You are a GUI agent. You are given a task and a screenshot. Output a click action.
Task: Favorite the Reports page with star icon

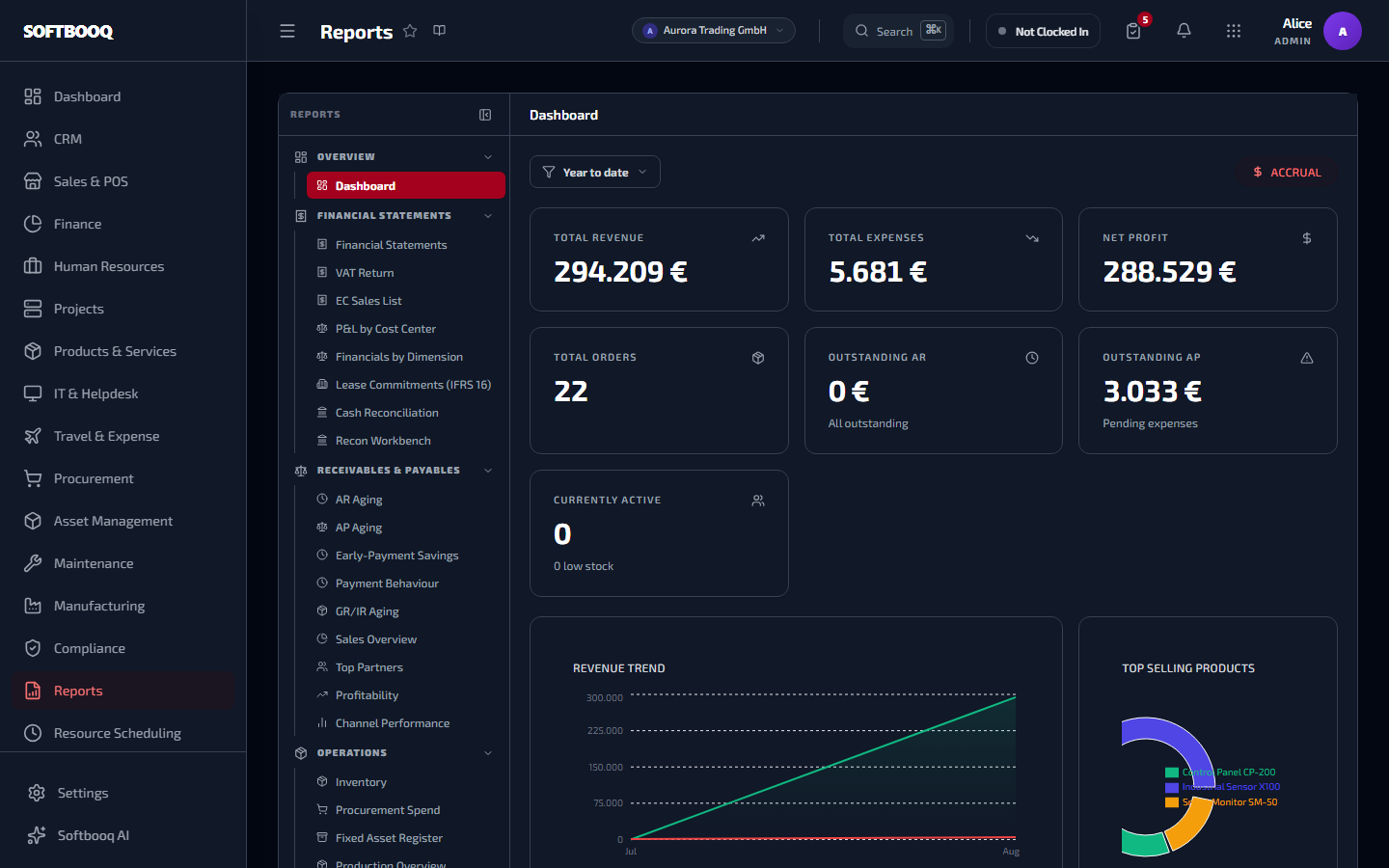point(410,31)
